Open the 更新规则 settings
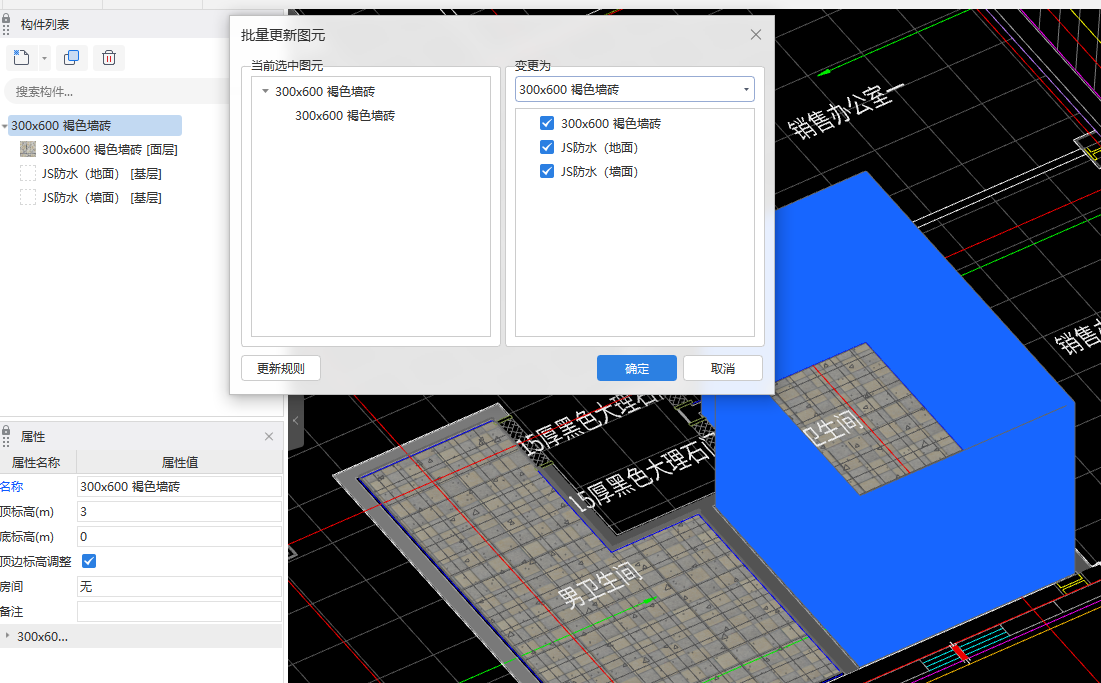The width and height of the screenshot is (1101, 683). (x=280, y=368)
